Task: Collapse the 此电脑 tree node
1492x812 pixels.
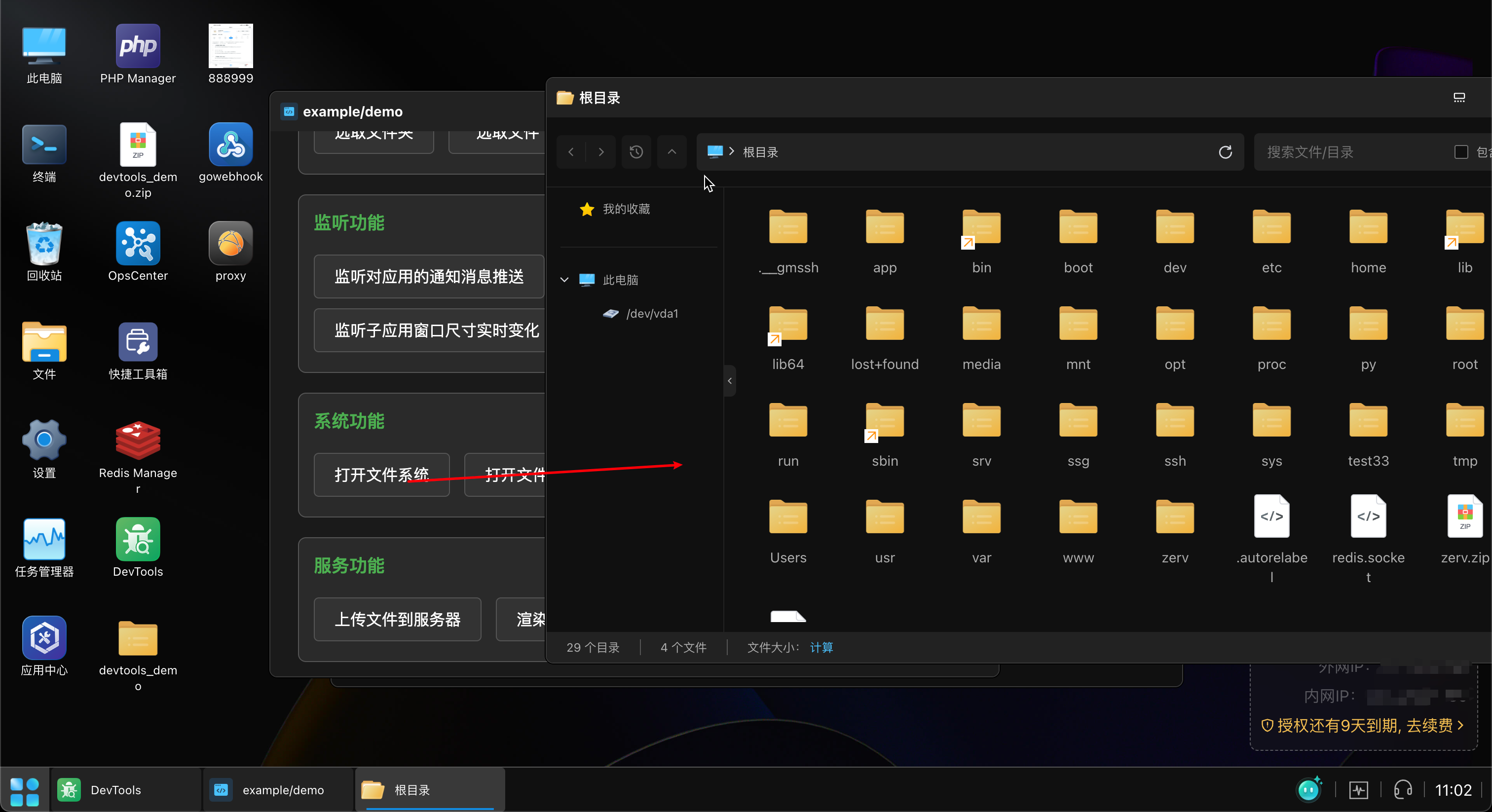Action: 564,280
